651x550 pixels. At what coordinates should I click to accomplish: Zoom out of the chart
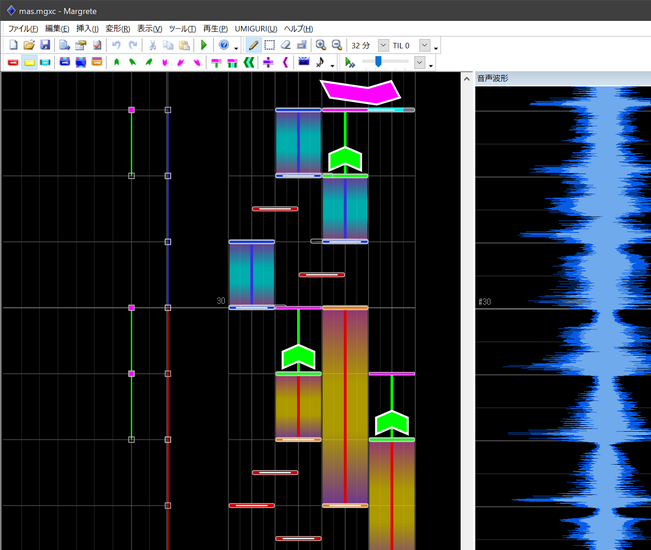click(337, 45)
